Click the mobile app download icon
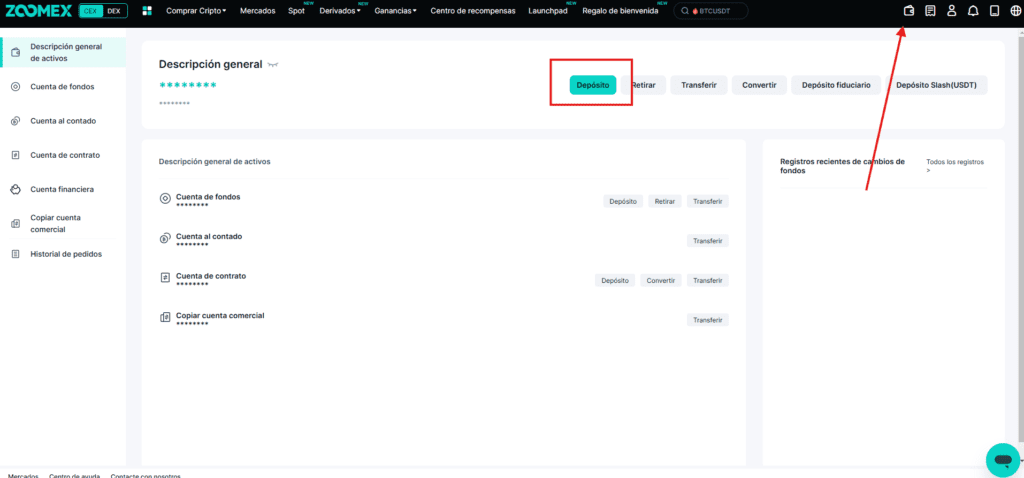 coord(994,11)
